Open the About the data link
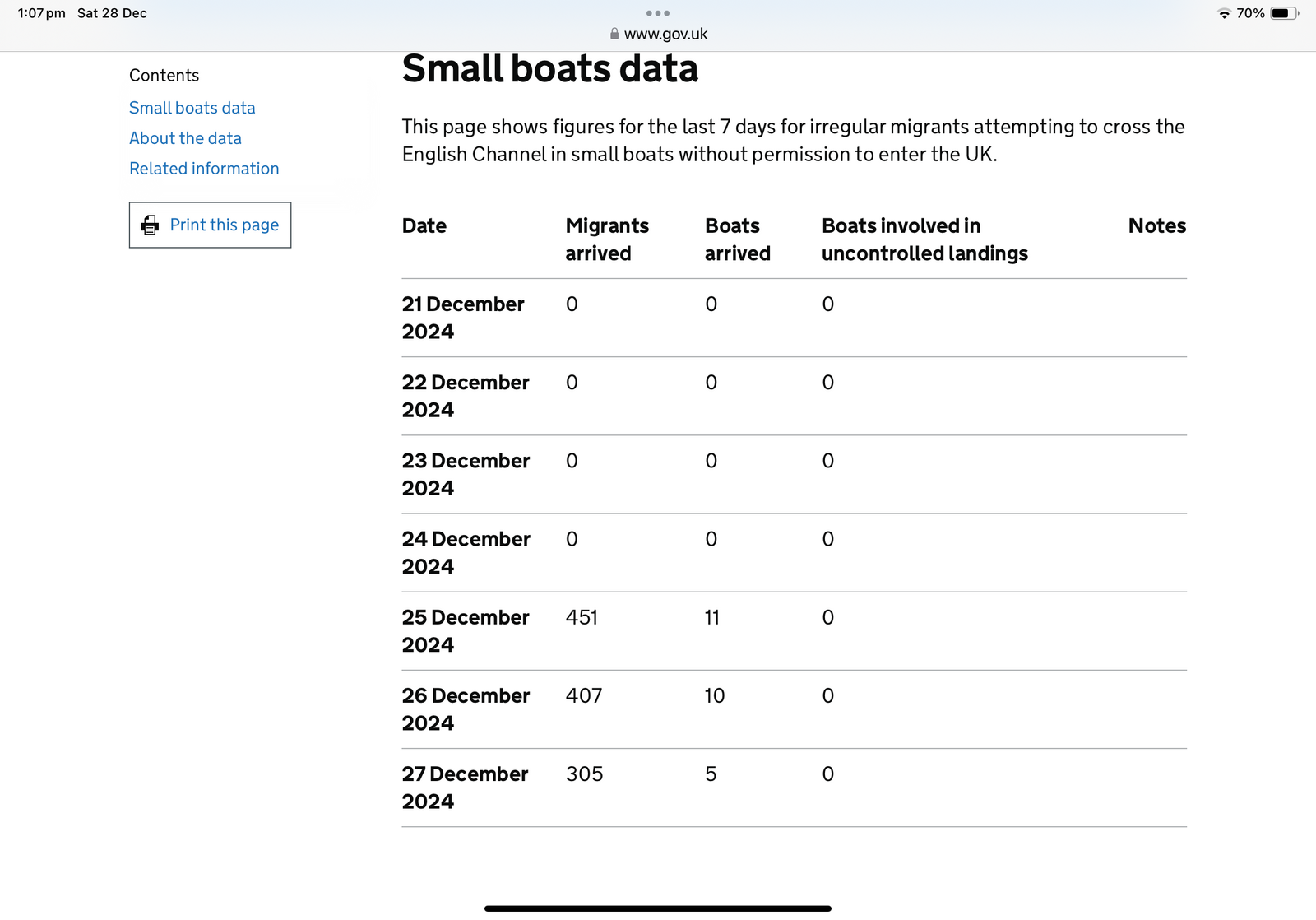The height and width of the screenshot is (920, 1316). 185,138
